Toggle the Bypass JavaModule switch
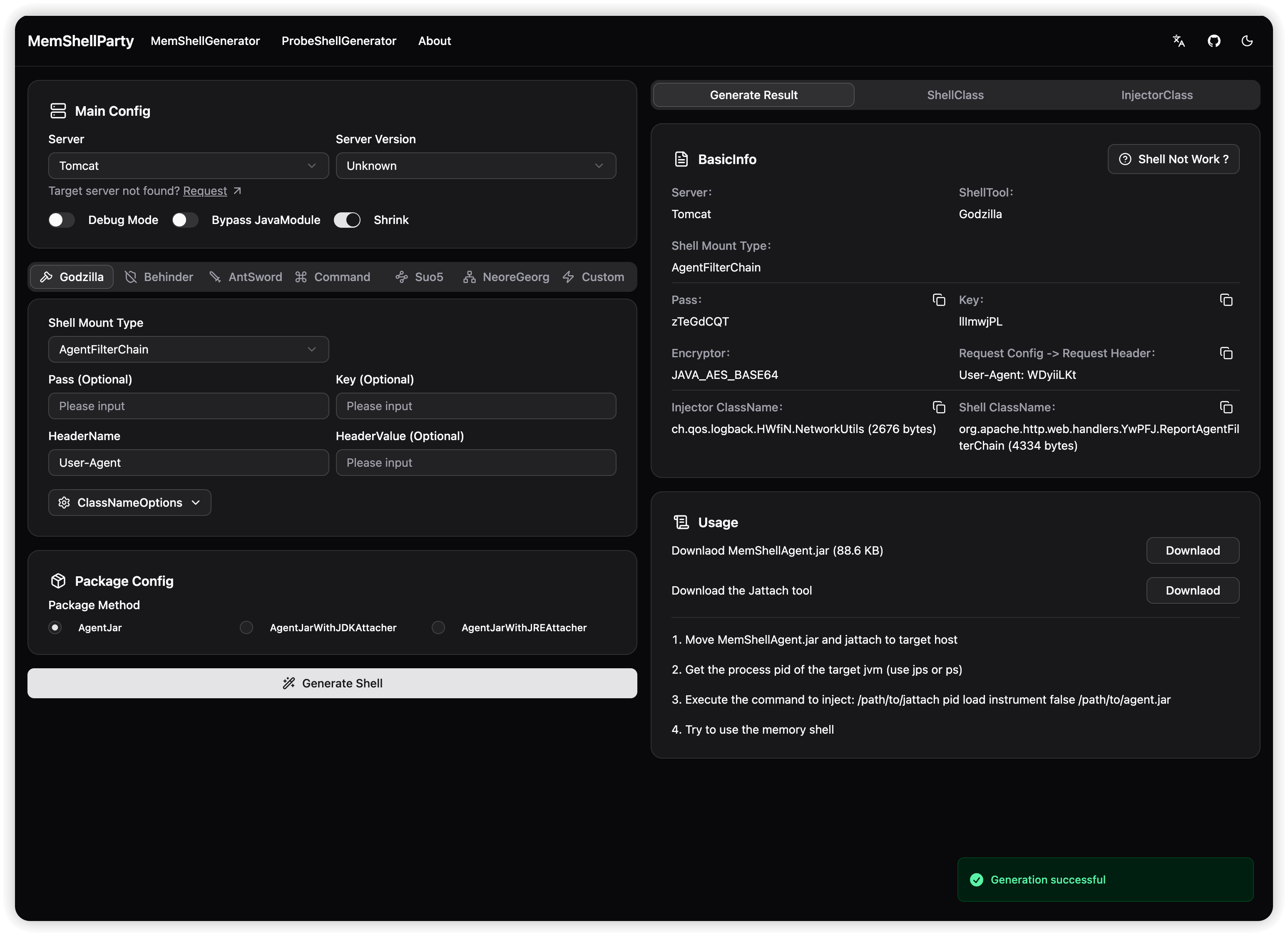 click(185, 220)
